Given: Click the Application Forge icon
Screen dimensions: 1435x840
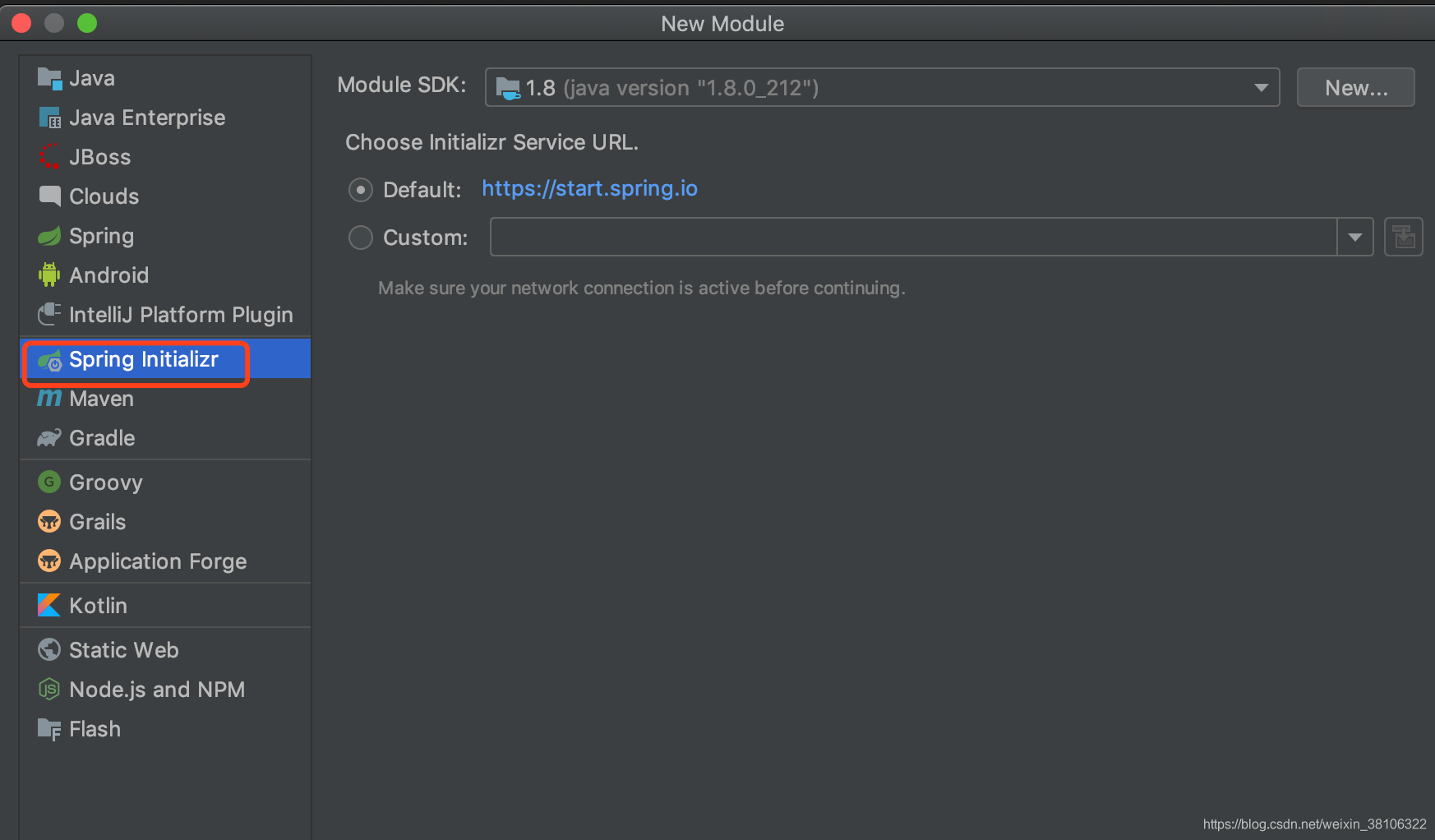Looking at the screenshot, I should [x=49, y=561].
